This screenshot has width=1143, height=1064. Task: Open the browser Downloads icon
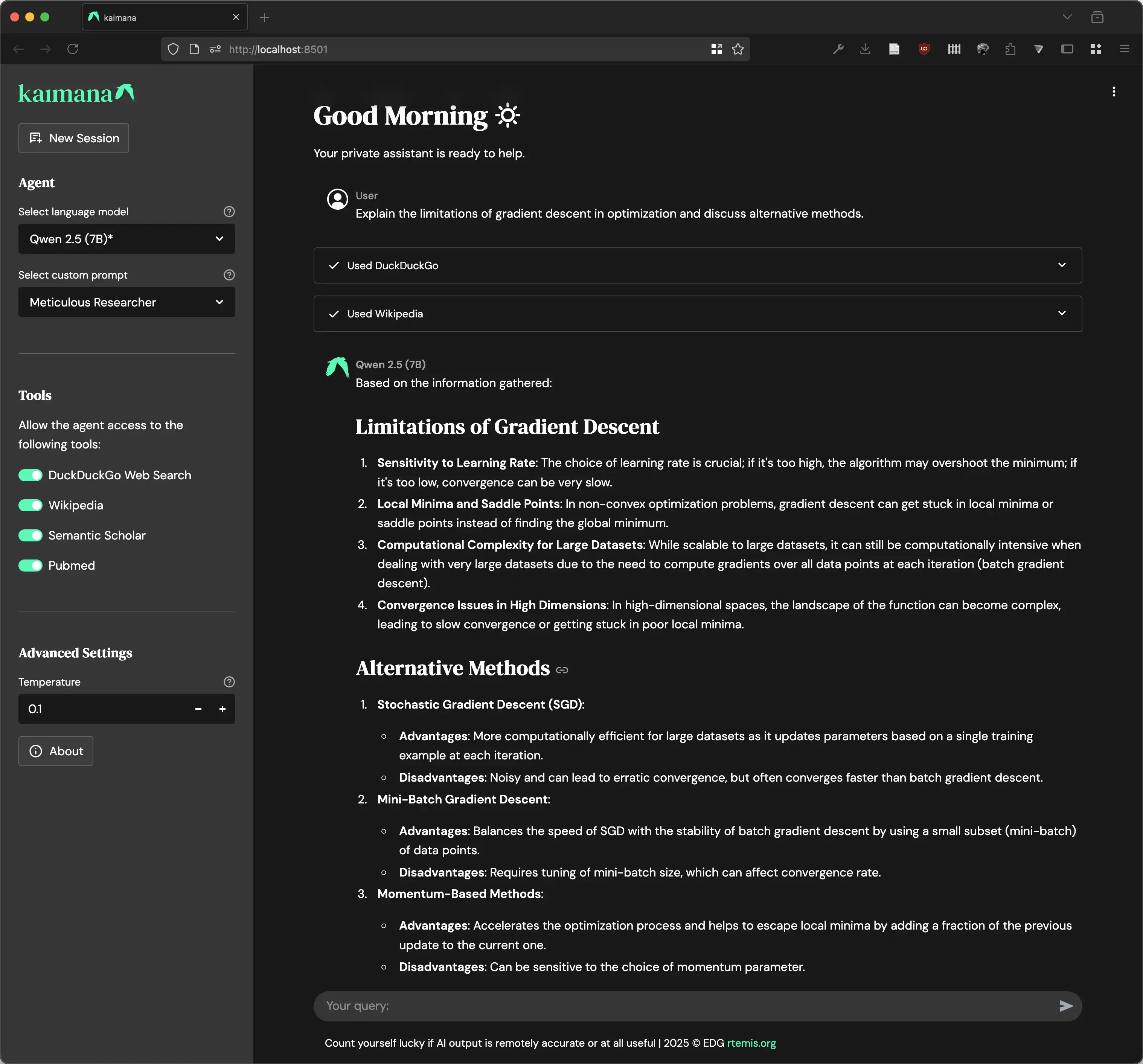click(x=865, y=49)
